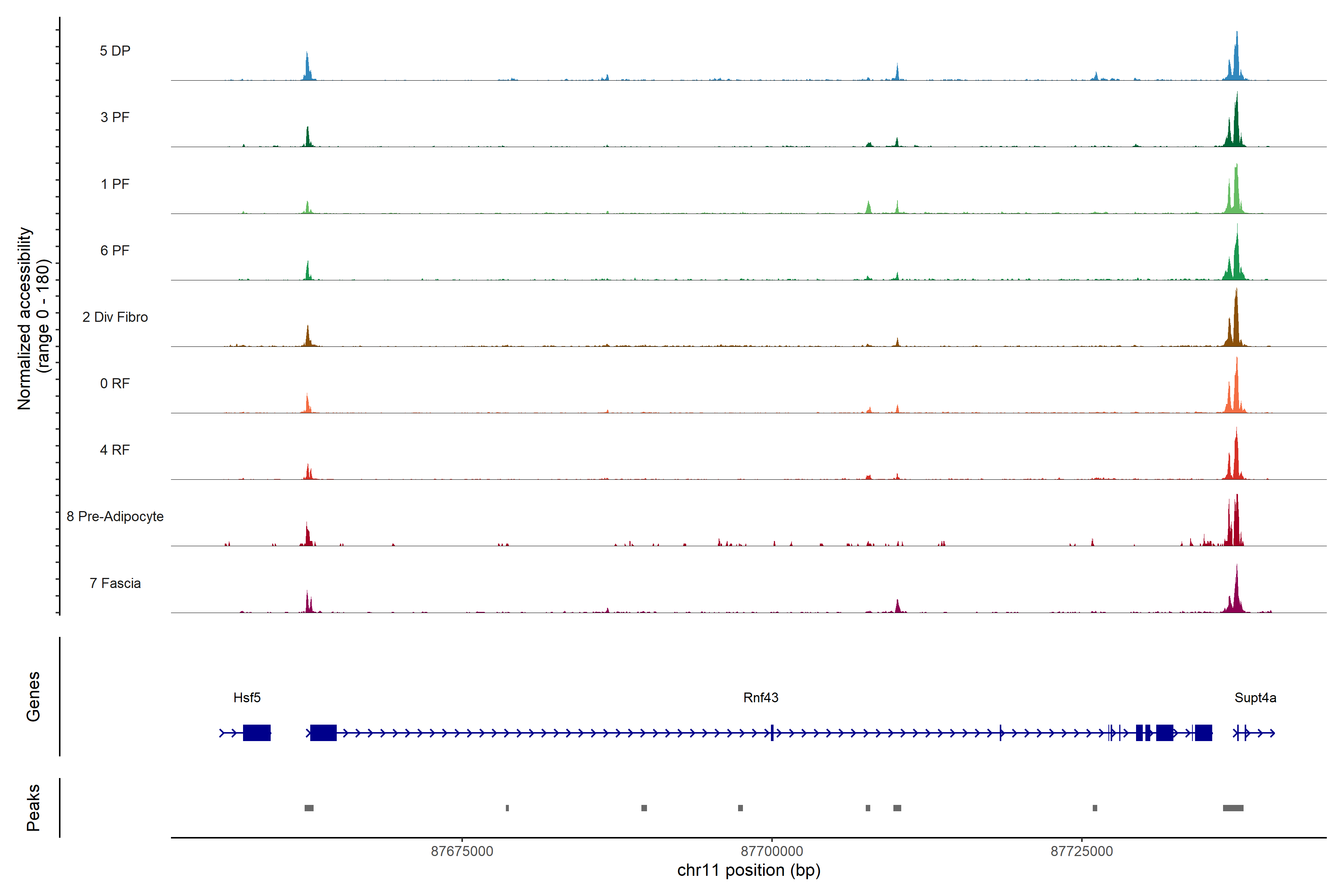Click the Rnf43 gene label
1344x896 pixels.
[760, 698]
